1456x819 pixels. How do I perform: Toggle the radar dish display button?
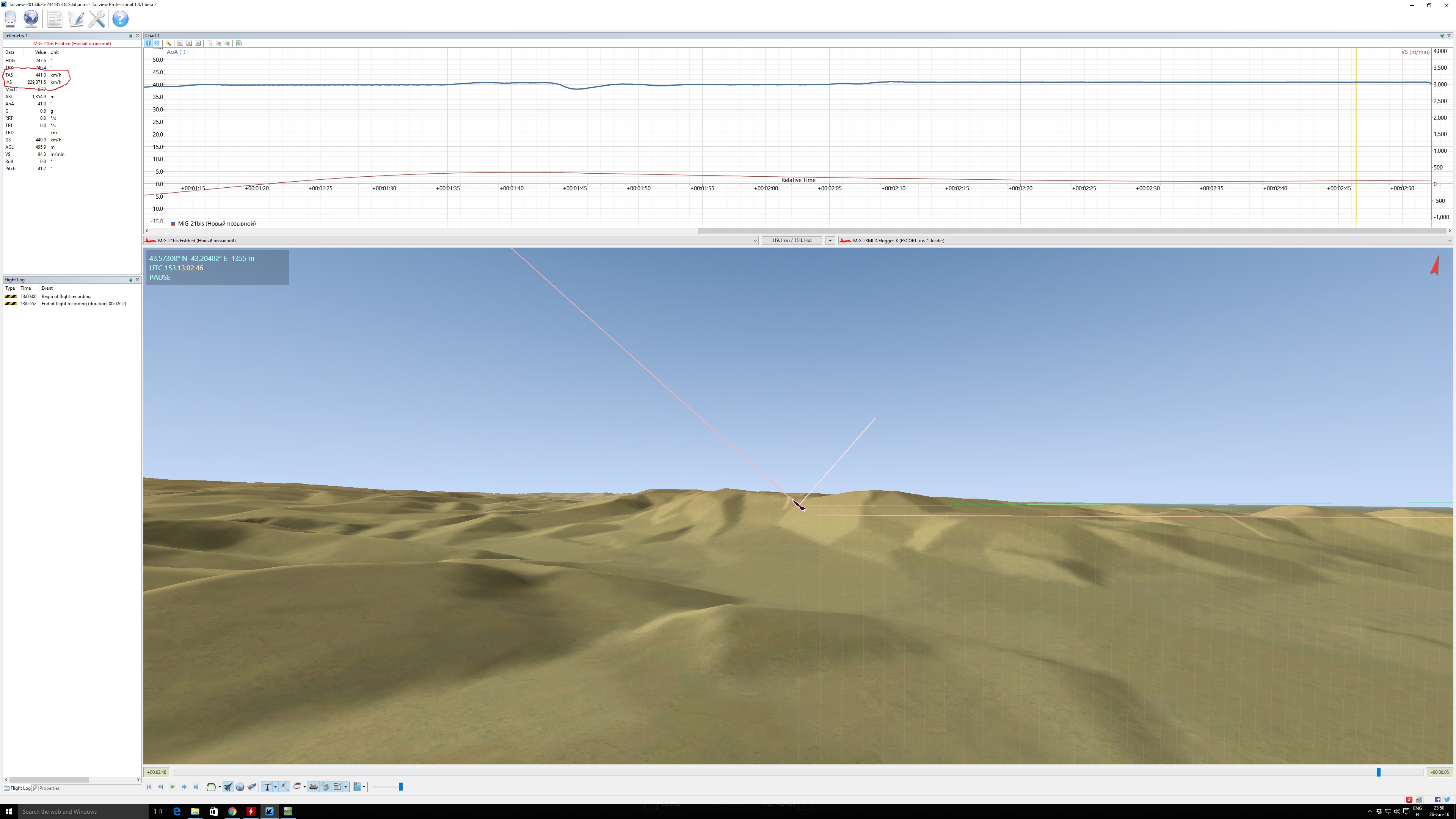[x=325, y=787]
